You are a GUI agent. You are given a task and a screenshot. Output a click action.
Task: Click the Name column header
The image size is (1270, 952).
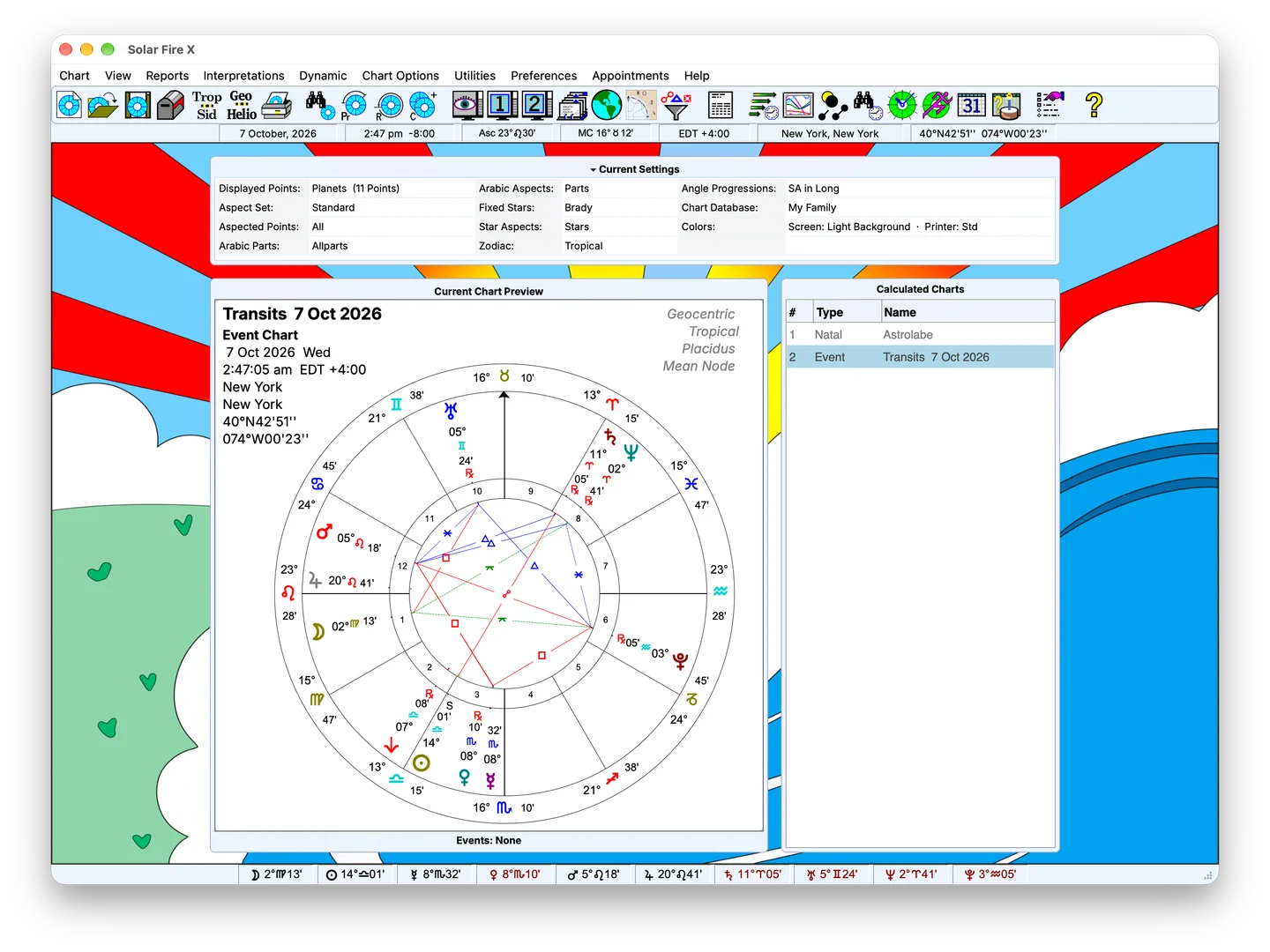click(967, 312)
